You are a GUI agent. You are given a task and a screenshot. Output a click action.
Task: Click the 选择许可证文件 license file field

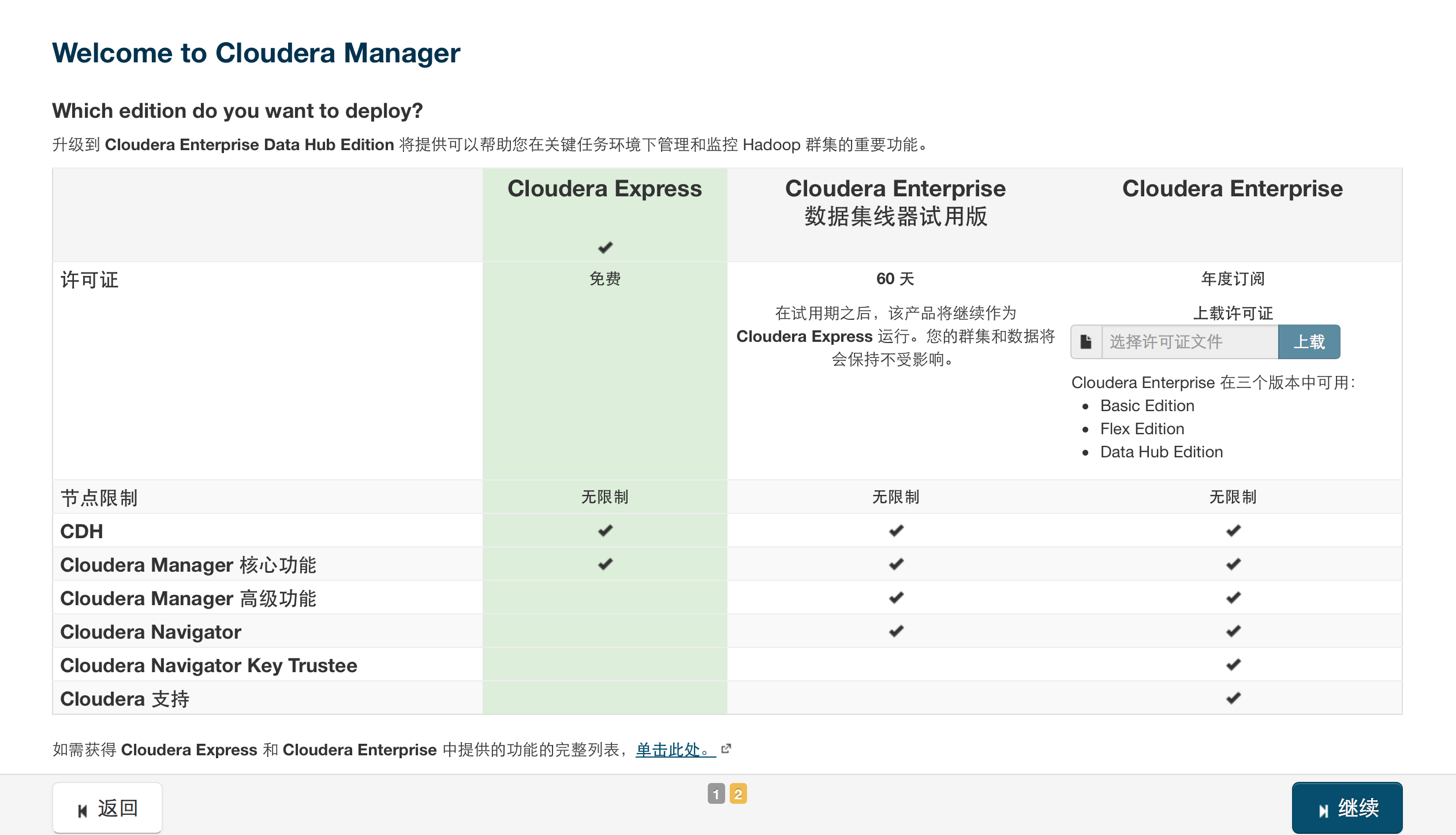[1190, 342]
